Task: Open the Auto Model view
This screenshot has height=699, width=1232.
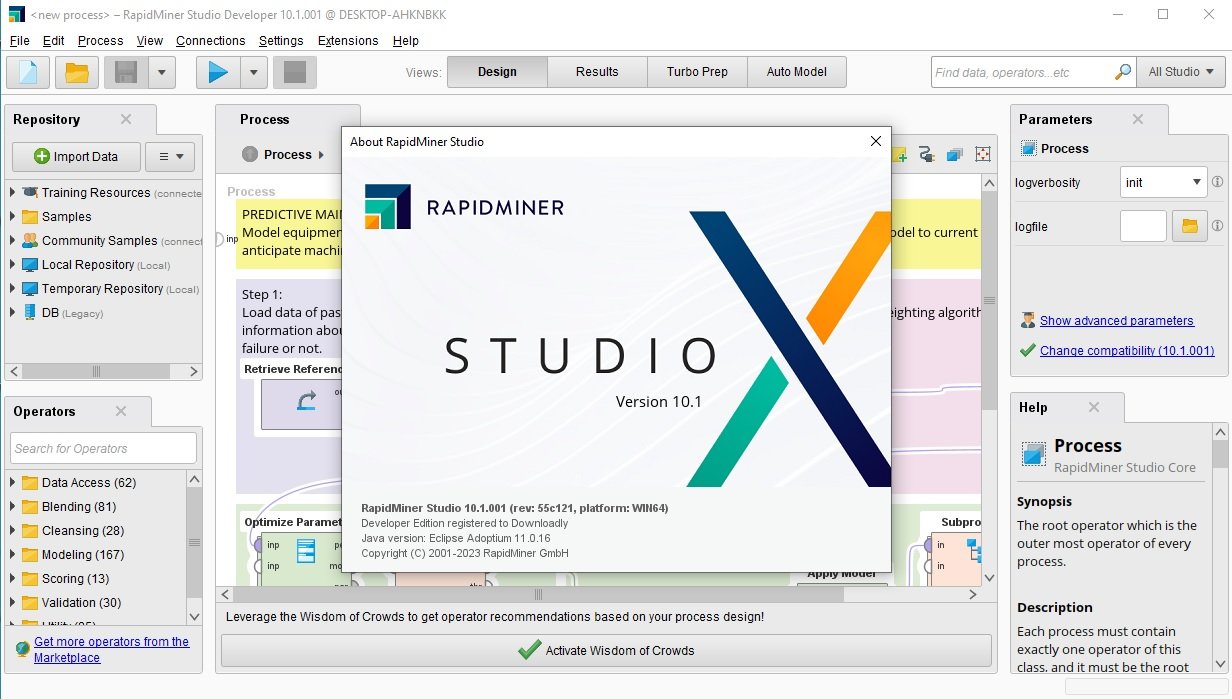Action: 796,72
